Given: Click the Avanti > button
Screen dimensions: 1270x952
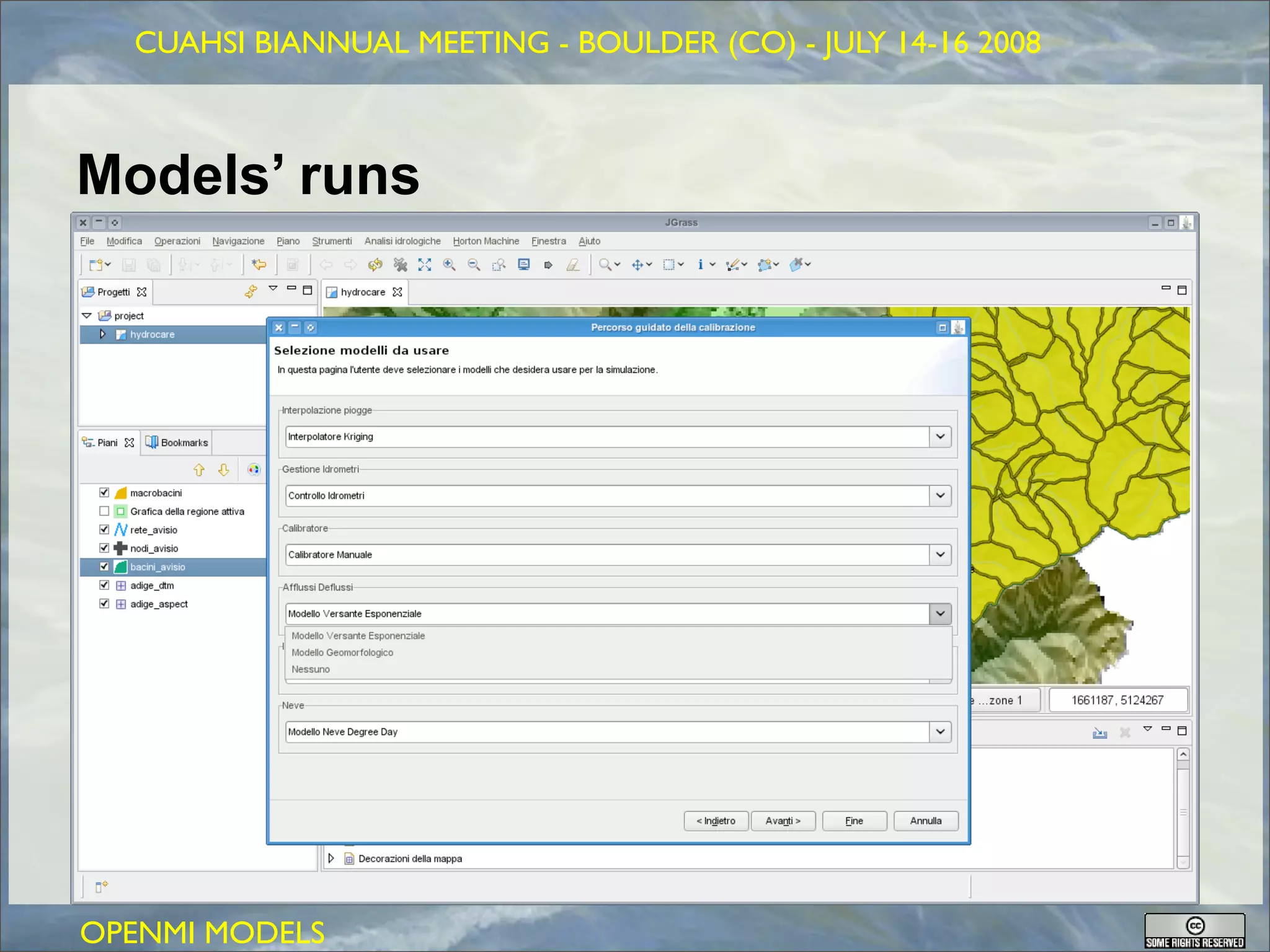Looking at the screenshot, I should (x=783, y=821).
